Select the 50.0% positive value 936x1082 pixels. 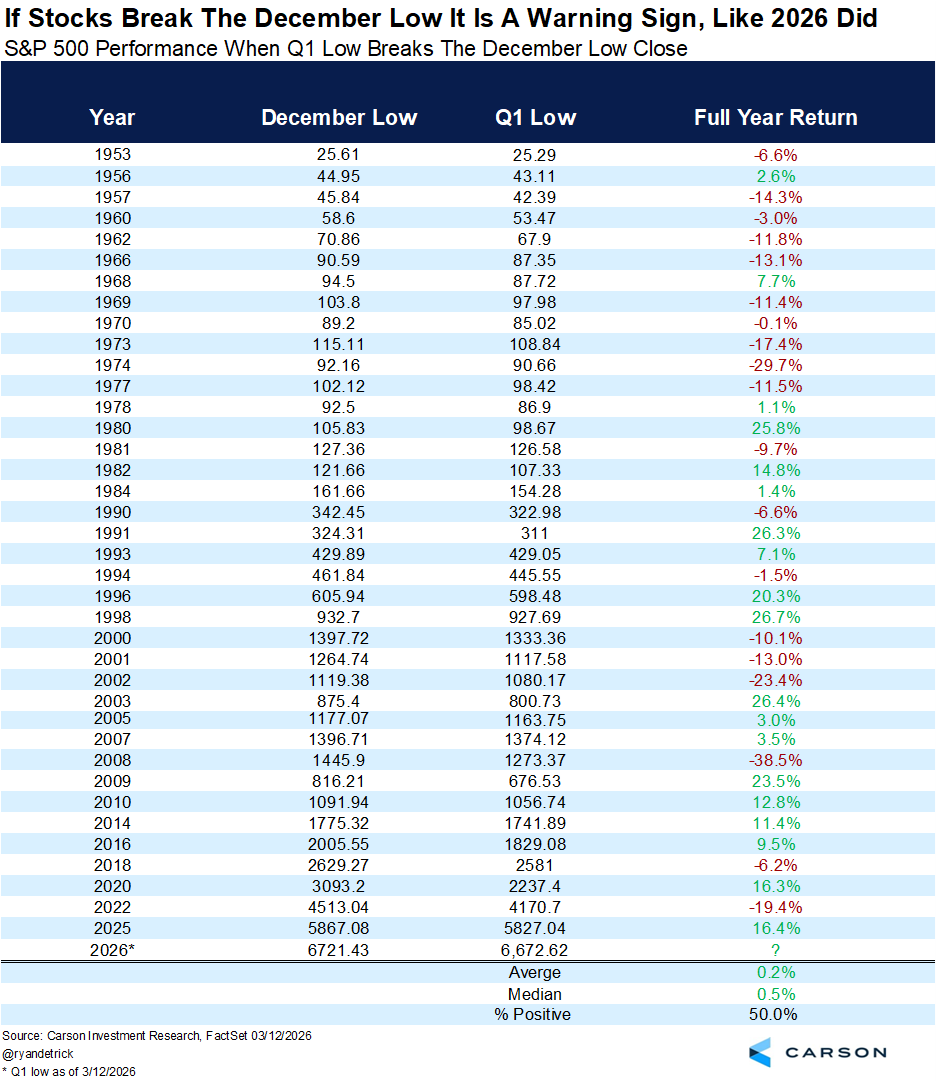(x=776, y=1015)
